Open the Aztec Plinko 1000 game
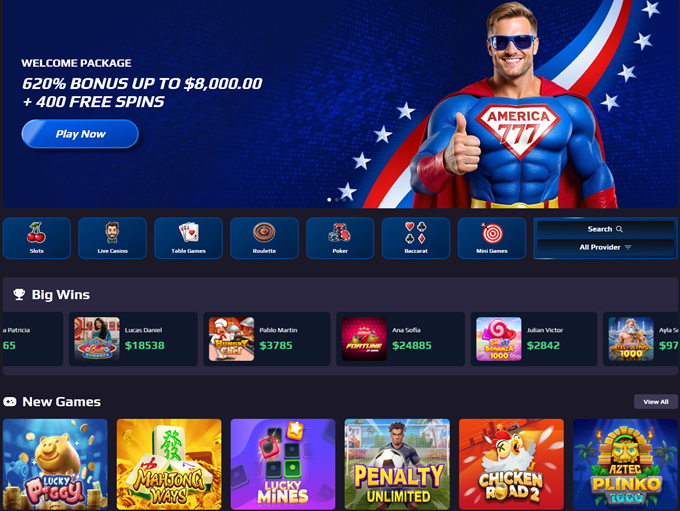 point(625,464)
